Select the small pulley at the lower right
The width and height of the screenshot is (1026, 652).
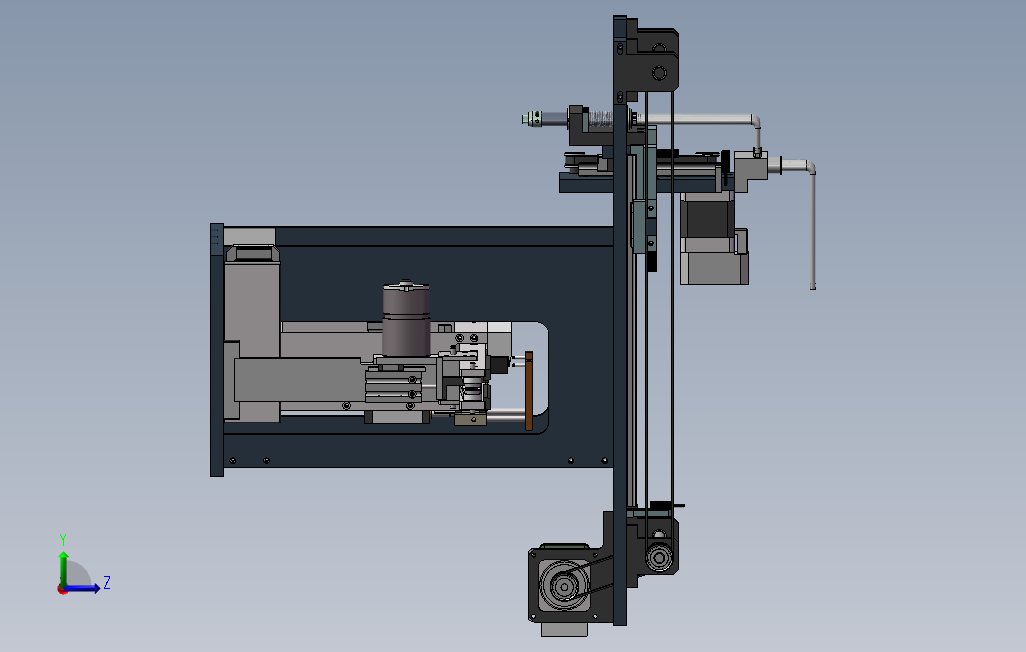point(659,558)
